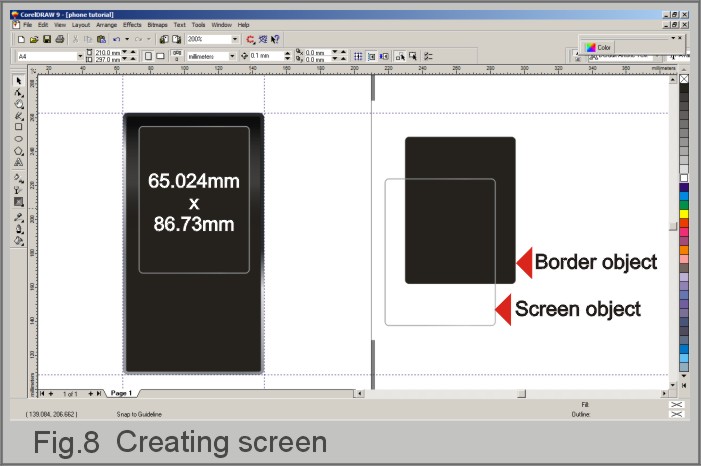Open the Options icon on property bar

(428, 56)
